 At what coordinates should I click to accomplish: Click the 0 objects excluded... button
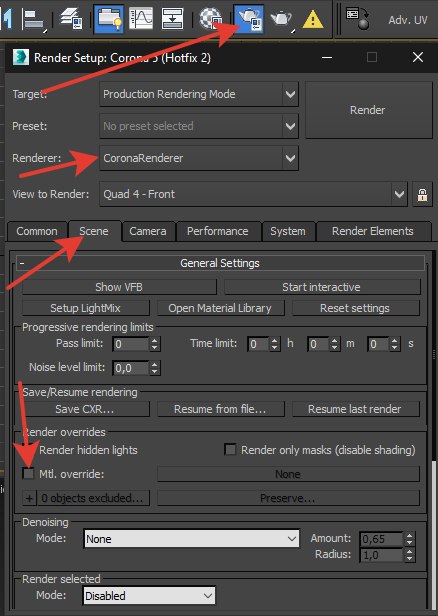pos(93,498)
